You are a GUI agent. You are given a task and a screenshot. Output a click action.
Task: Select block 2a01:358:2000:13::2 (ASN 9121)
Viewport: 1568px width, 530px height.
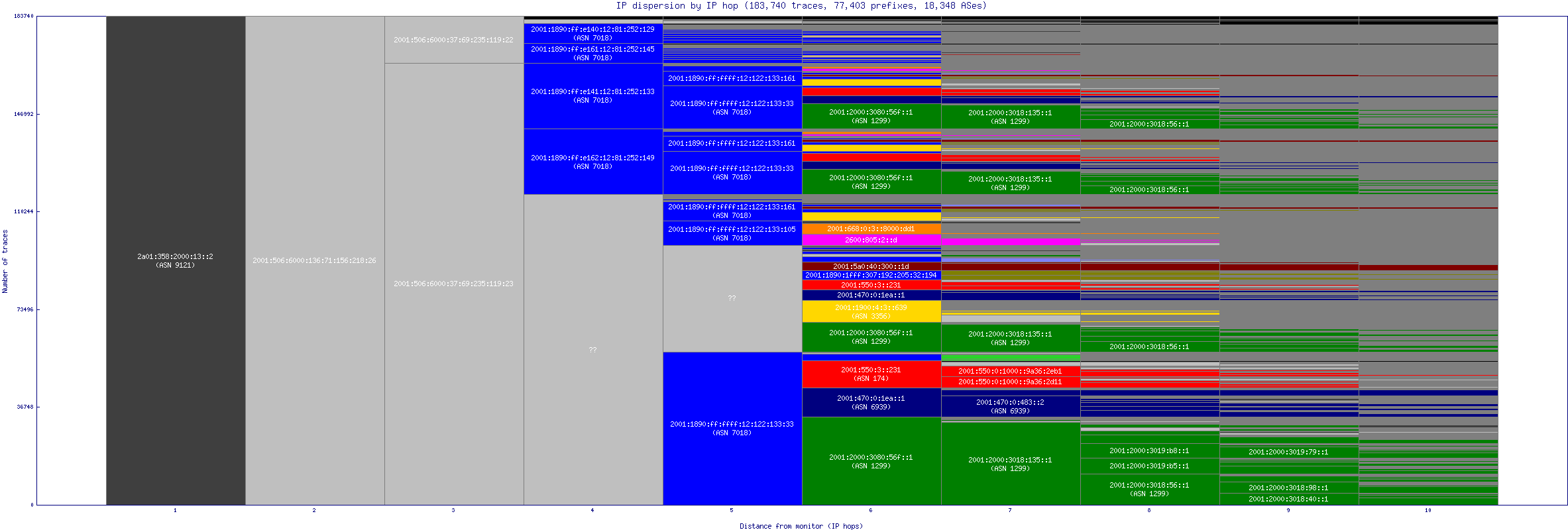pyautogui.click(x=176, y=260)
